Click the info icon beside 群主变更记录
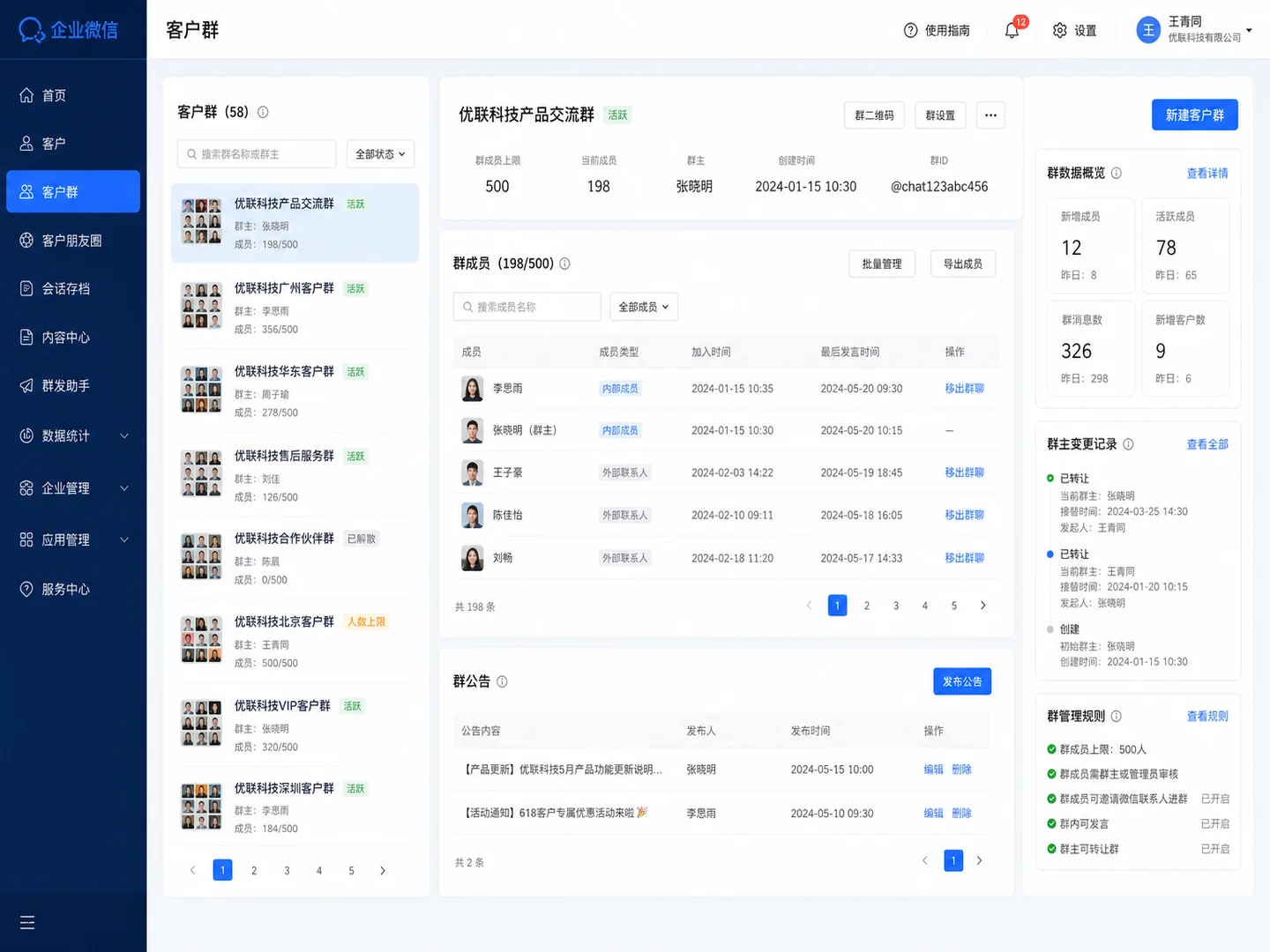Image resolution: width=1270 pixels, height=952 pixels. click(x=1128, y=444)
